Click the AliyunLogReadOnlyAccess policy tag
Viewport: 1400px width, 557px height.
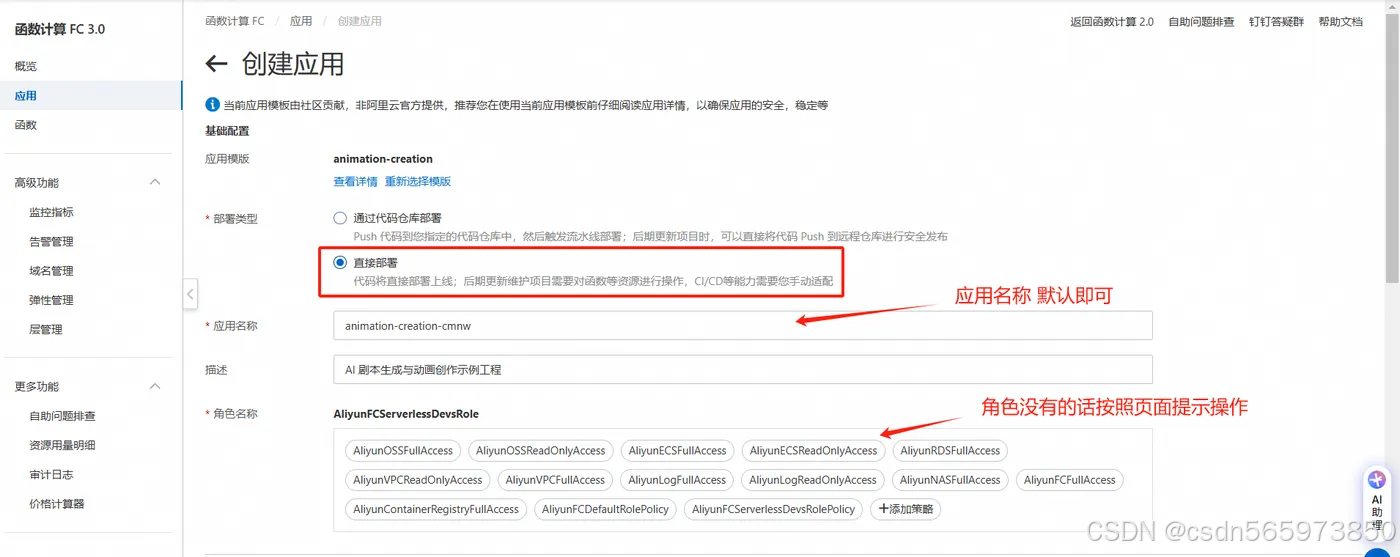pyautogui.click(x=813, y=480)
